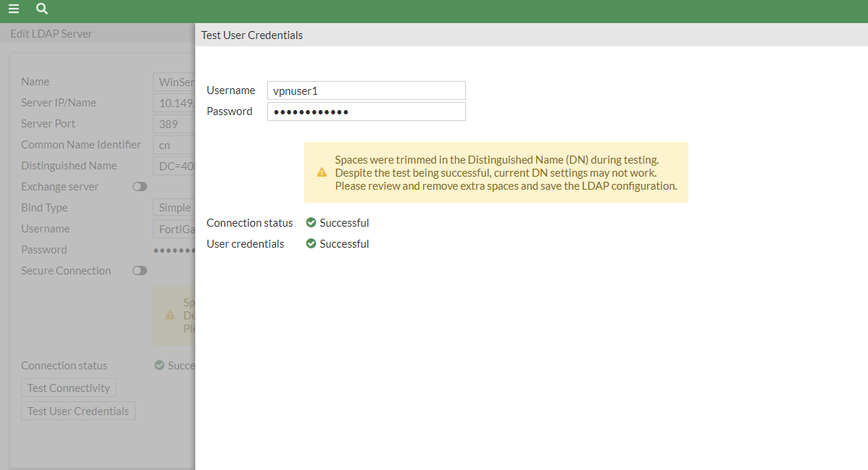Click the Server Port field showing 389
This screenshot has width=868, height=470.
(x=174, y=124)
